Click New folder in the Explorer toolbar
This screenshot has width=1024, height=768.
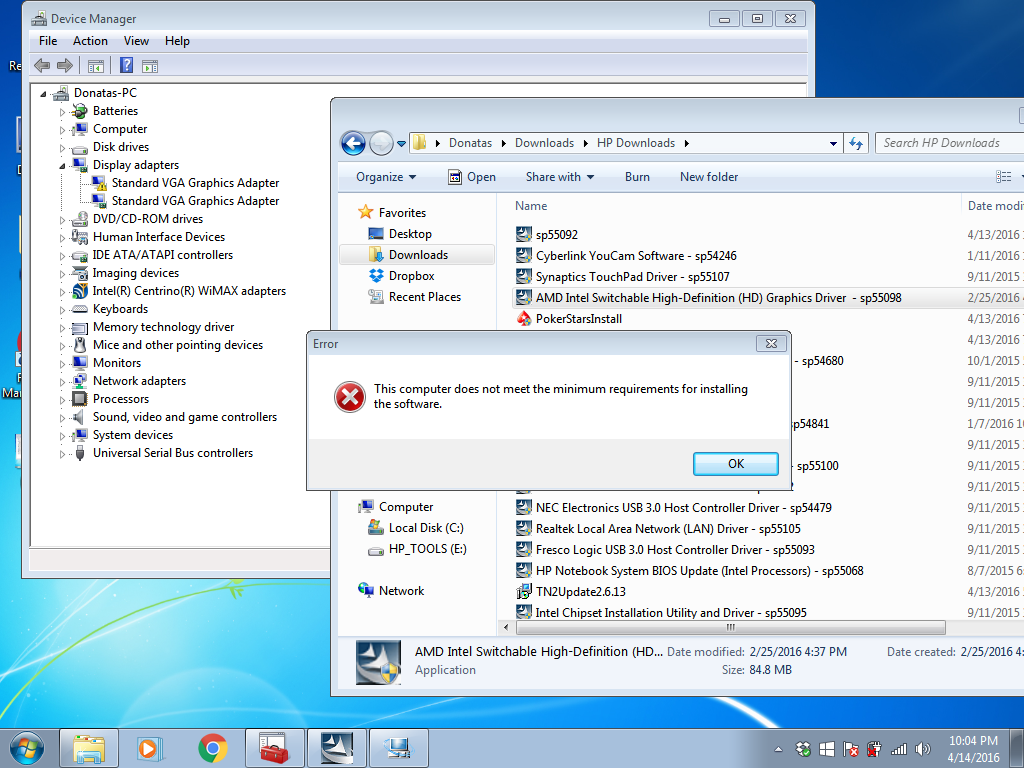pyautogui.click(x=708, y=177)
